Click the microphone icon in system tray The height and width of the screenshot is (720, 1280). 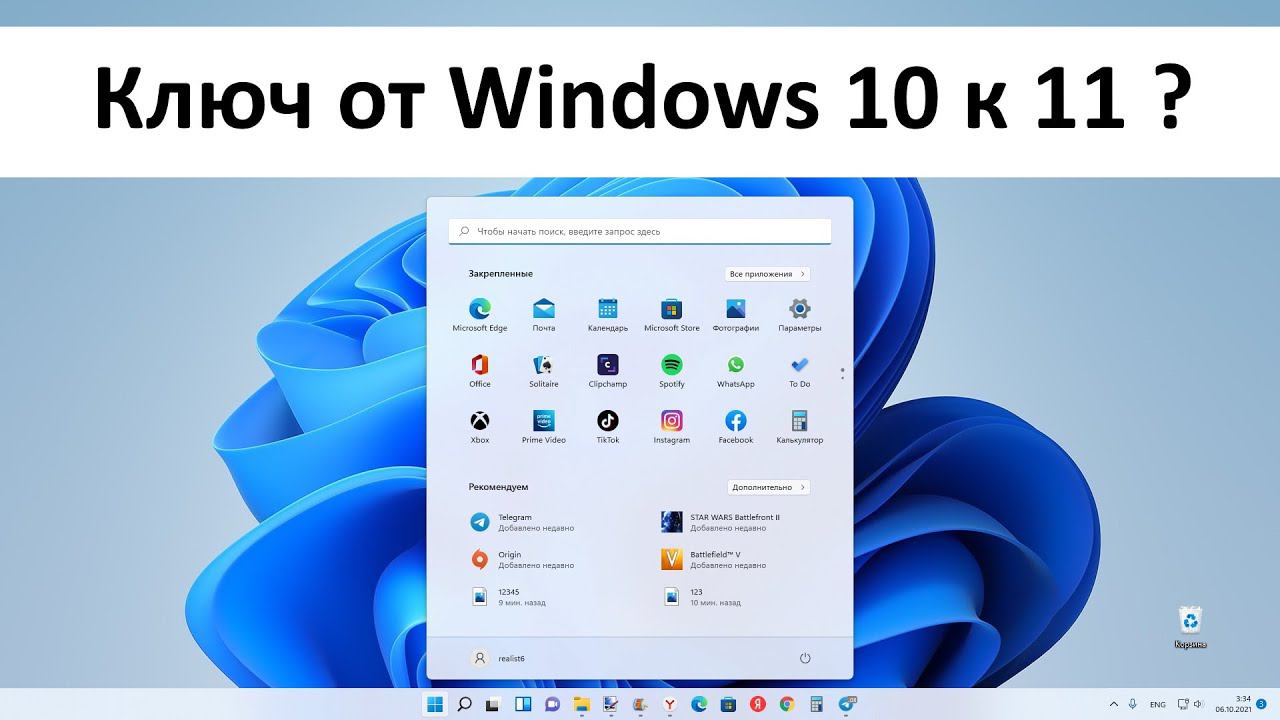[1133, 704]
